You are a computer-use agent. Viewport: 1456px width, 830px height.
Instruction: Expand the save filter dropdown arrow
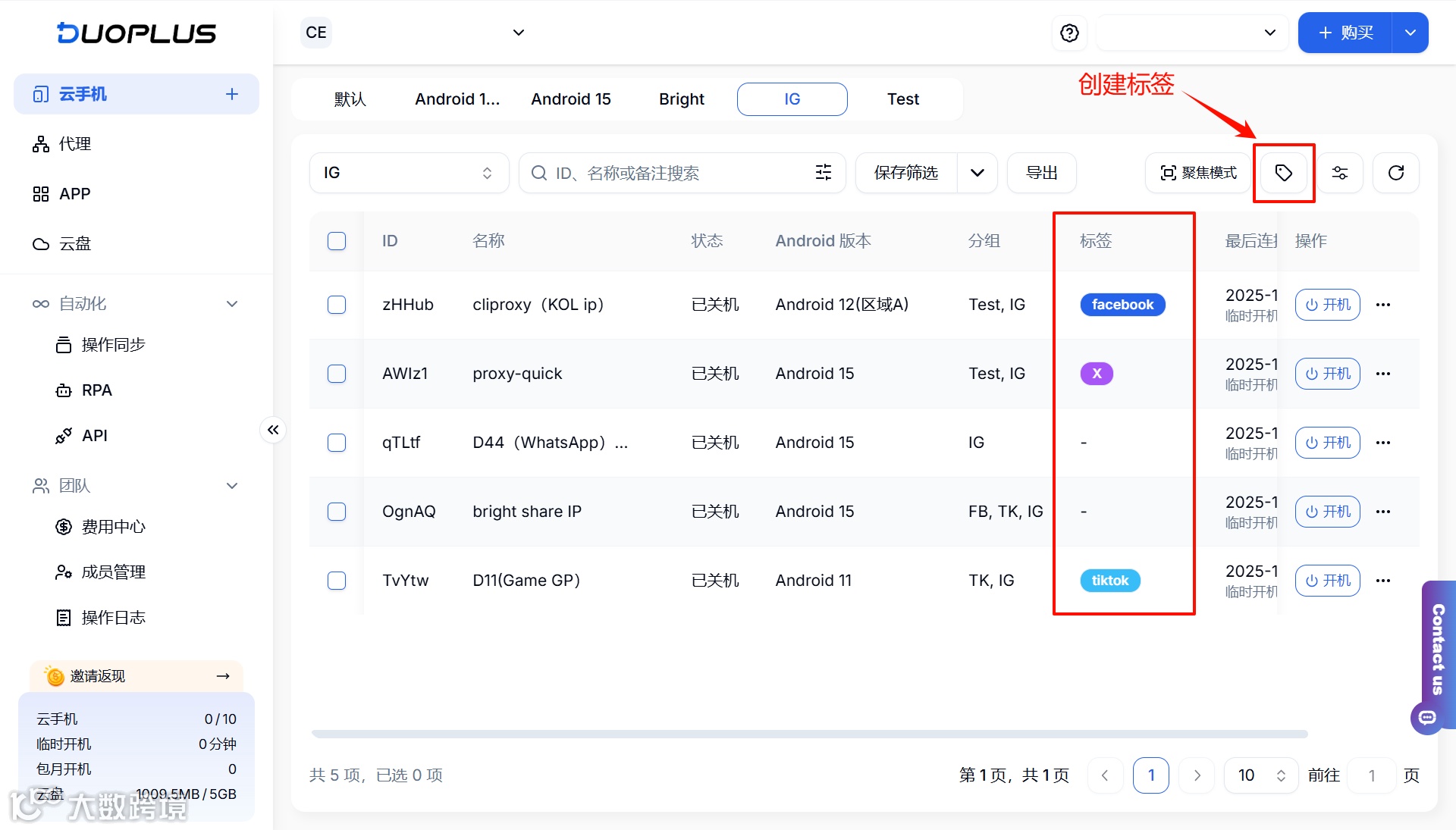977,173
